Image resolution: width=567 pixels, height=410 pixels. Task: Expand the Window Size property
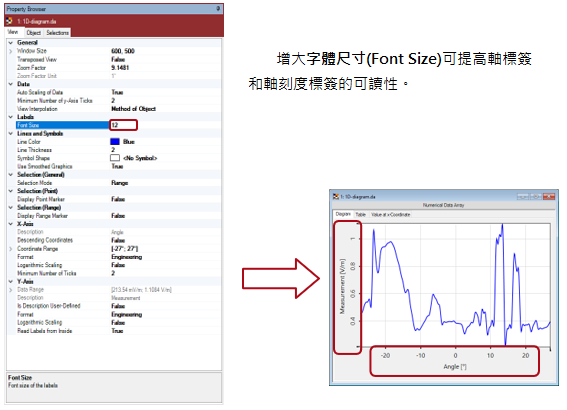(x=11, y=51)
